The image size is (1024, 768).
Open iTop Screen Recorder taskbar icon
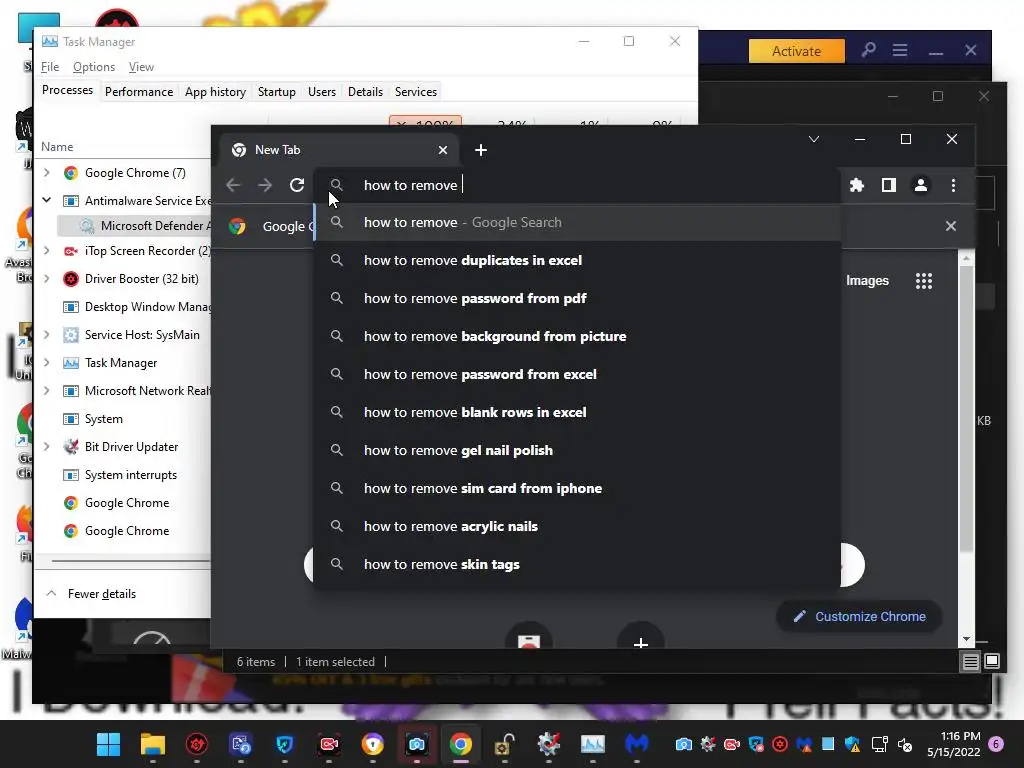pos(328,744)
